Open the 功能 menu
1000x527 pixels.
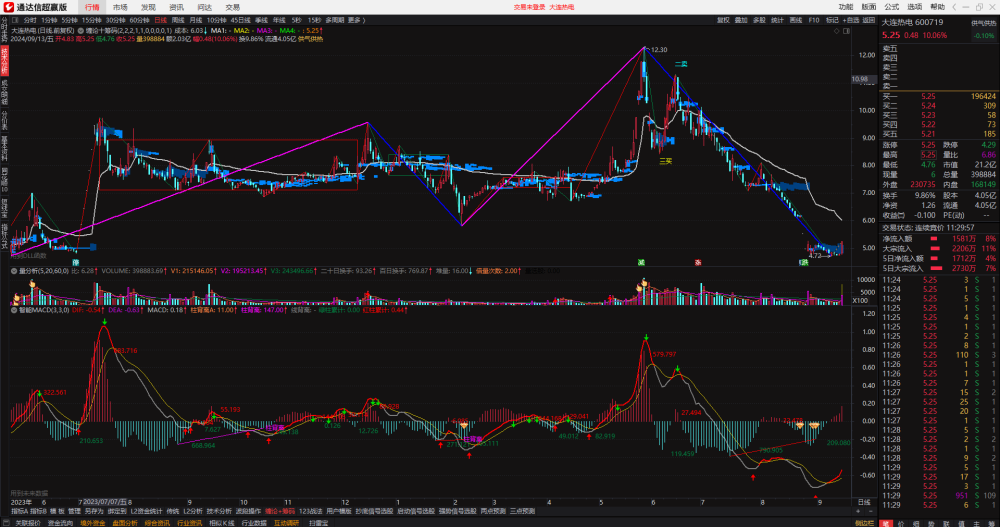(x=846, y=7)
